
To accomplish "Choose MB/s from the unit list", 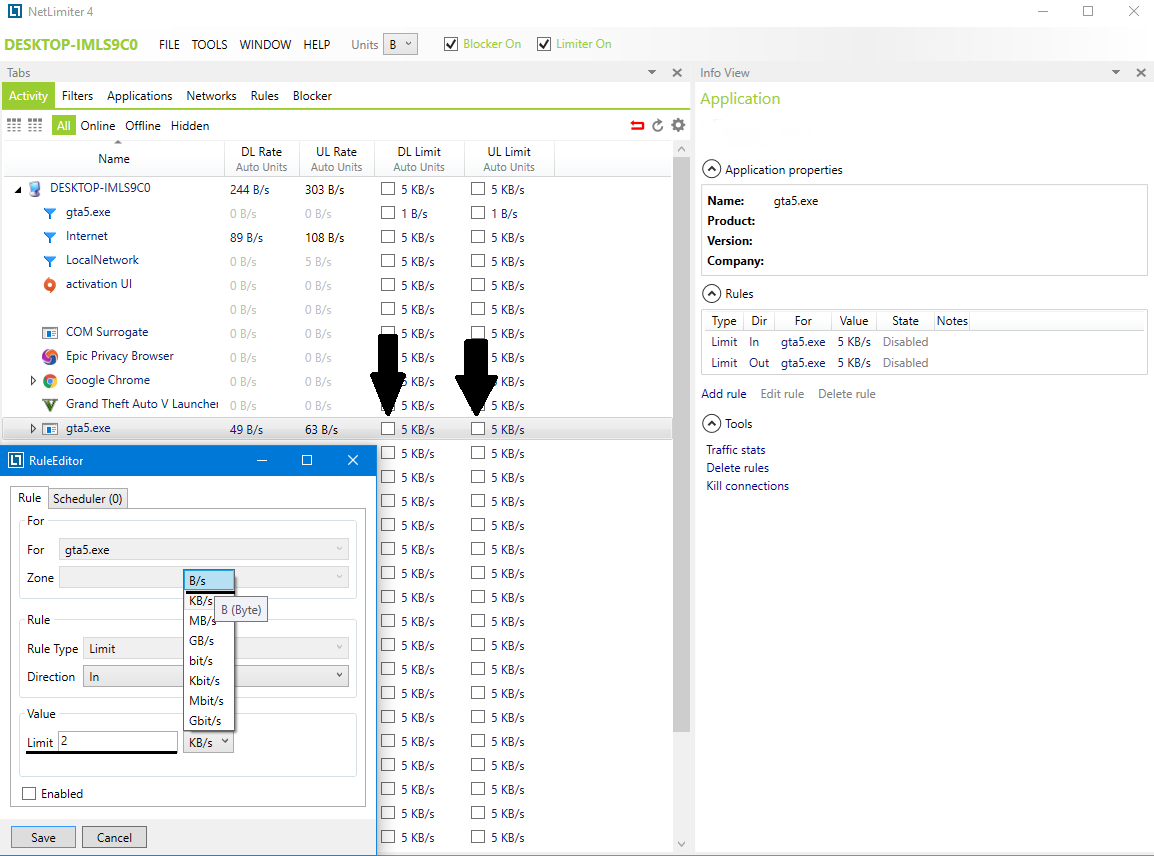I will (202, 620).
